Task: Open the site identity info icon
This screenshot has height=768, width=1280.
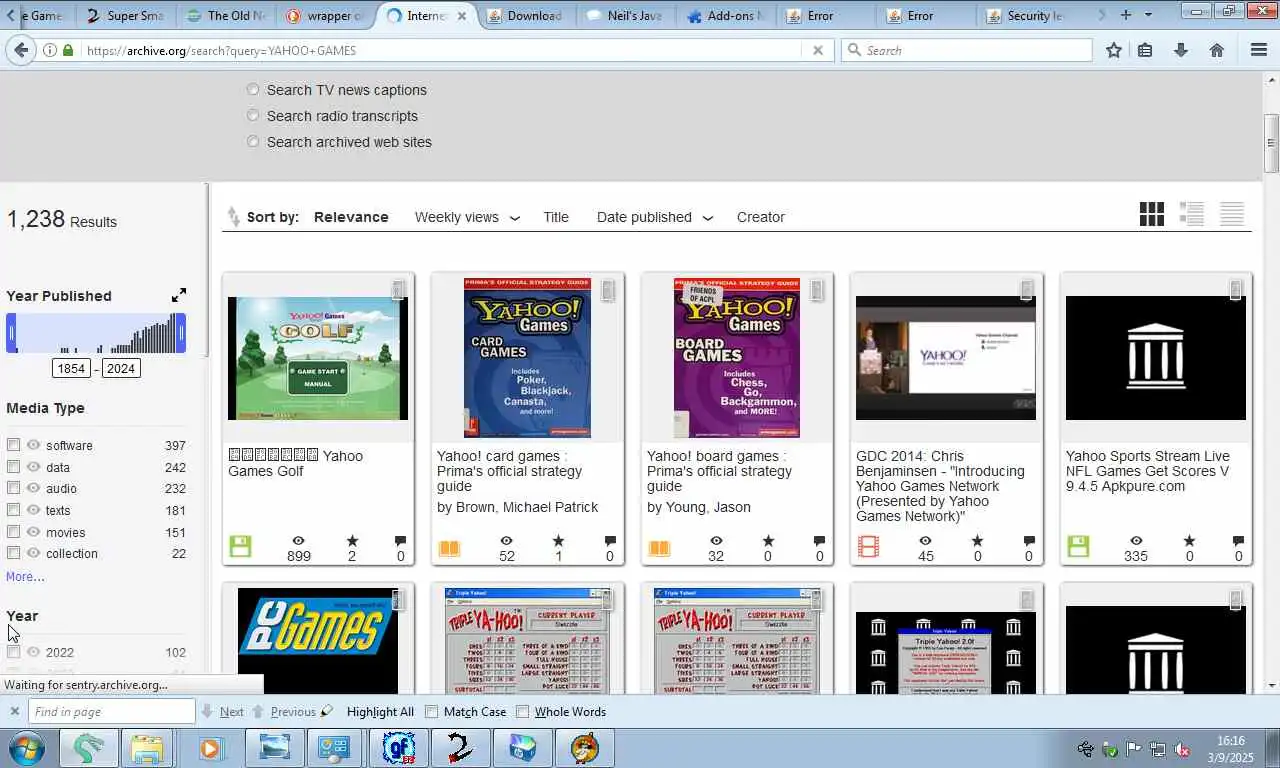Action: point(50,50)
